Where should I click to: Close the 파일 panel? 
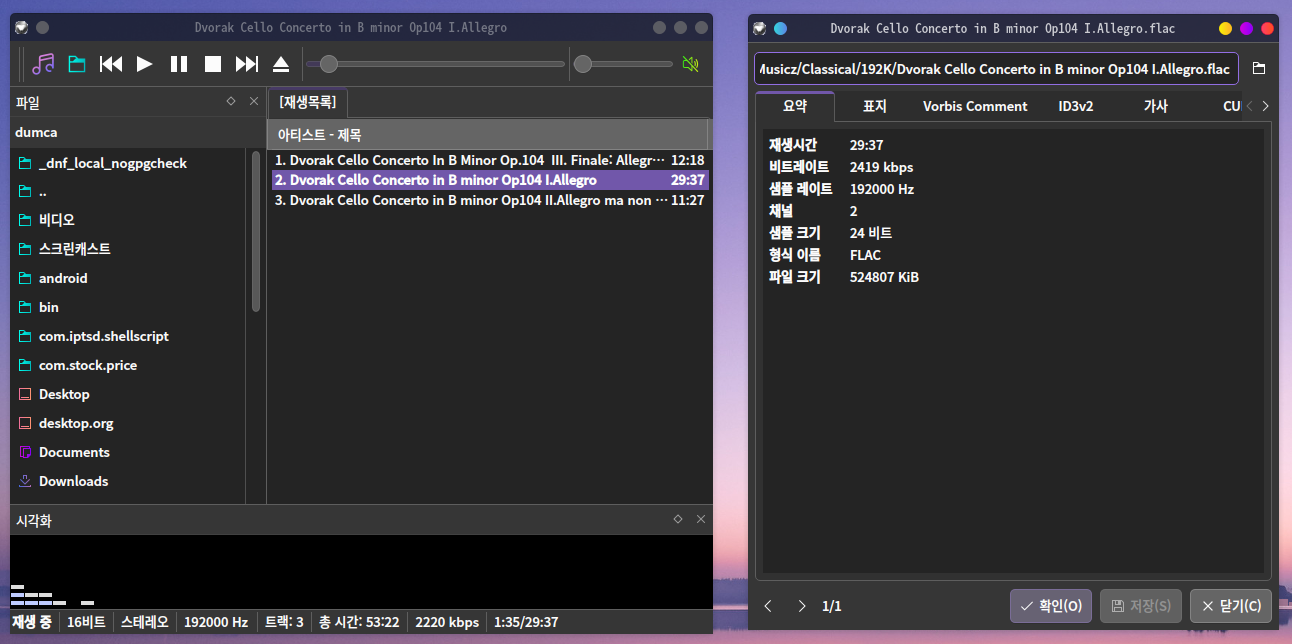coord(254,101)
